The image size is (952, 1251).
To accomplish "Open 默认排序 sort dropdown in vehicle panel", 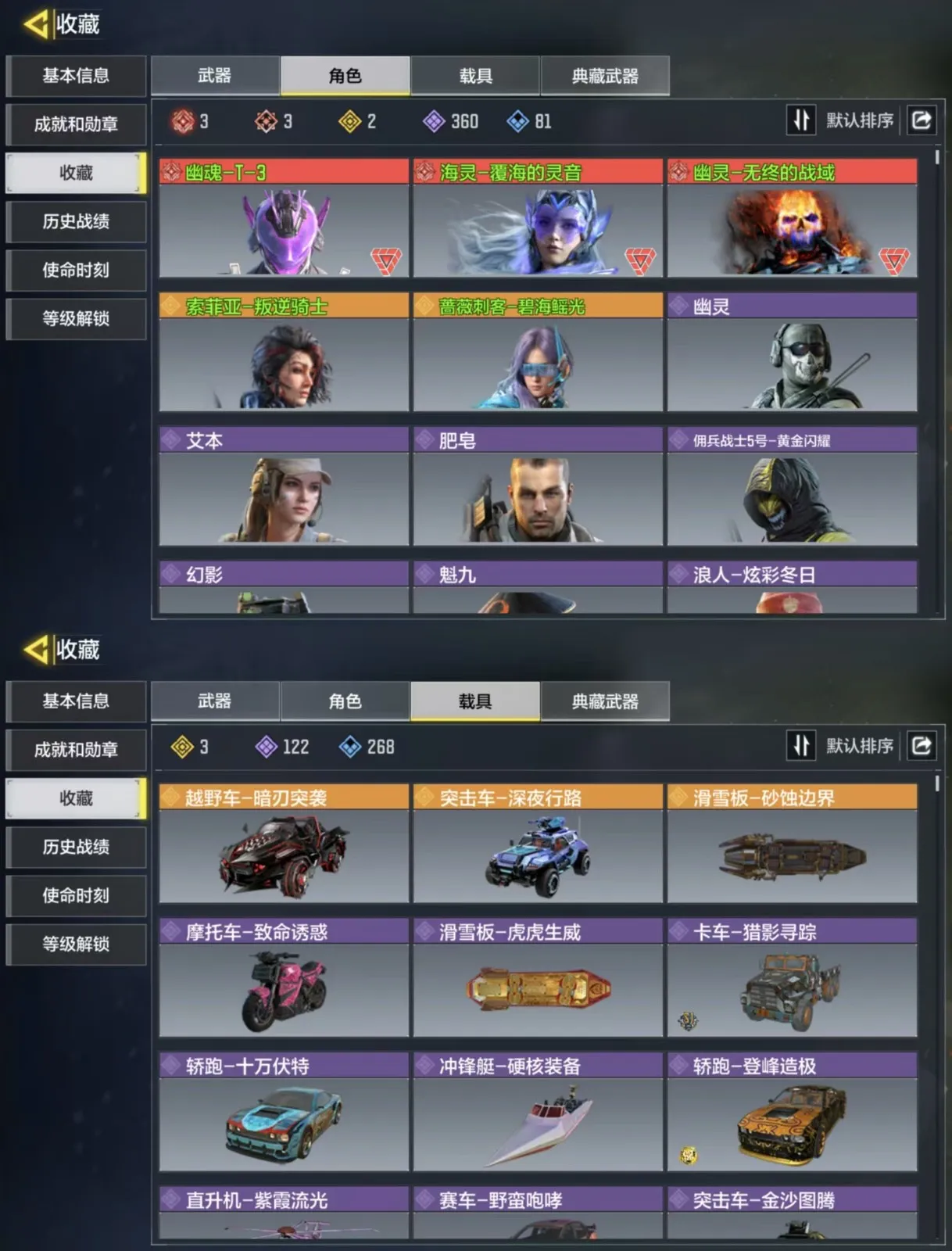I will click(x=860, y=746).
